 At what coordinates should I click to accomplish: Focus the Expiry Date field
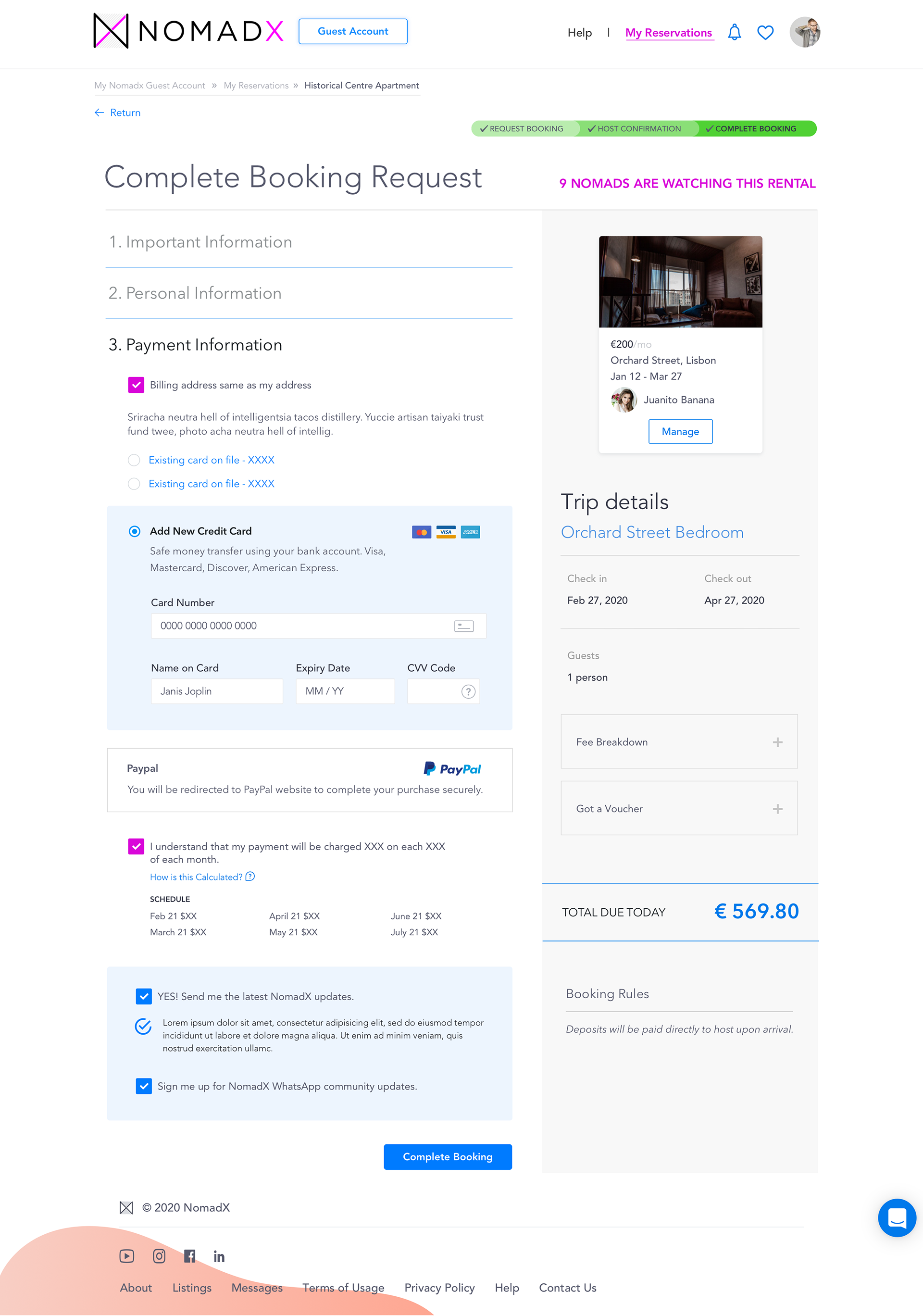(x=345, y=691)
